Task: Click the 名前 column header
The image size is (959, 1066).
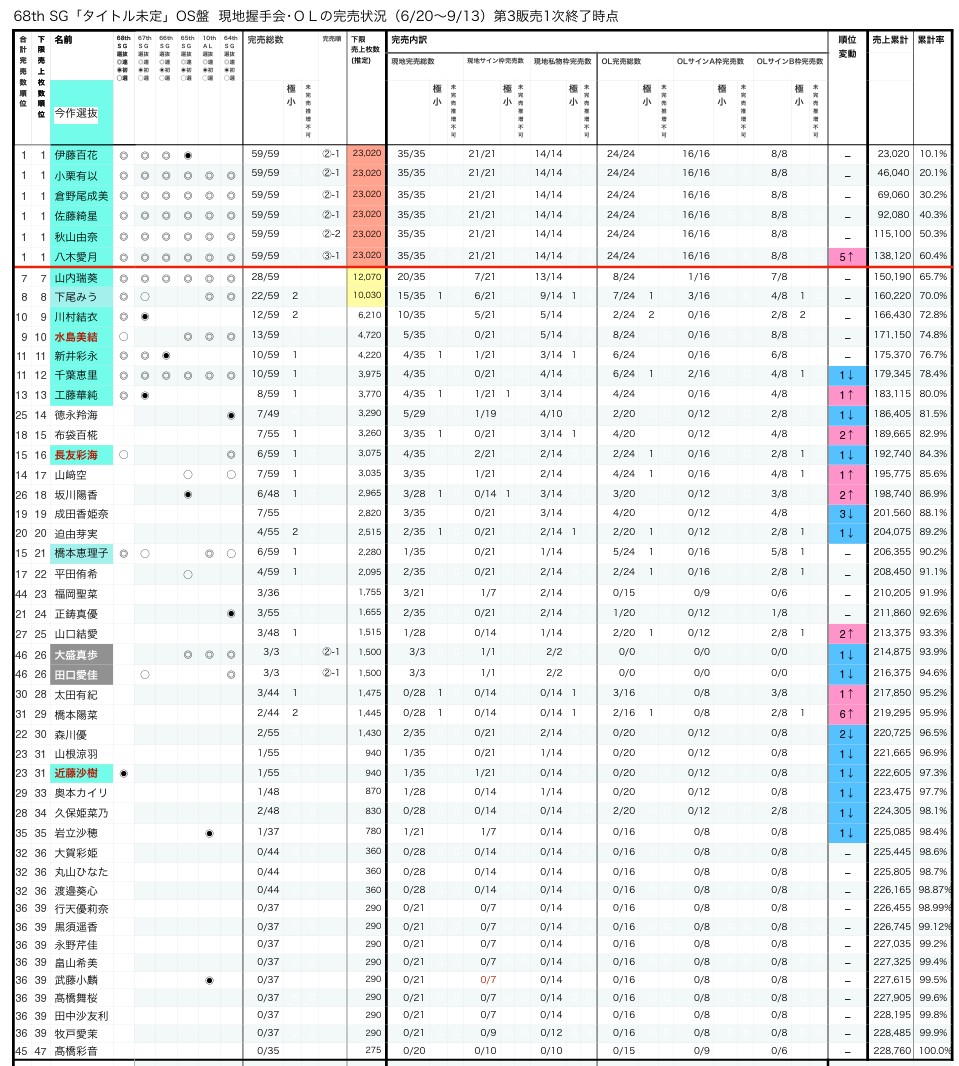Action: [x=63, y=40]
